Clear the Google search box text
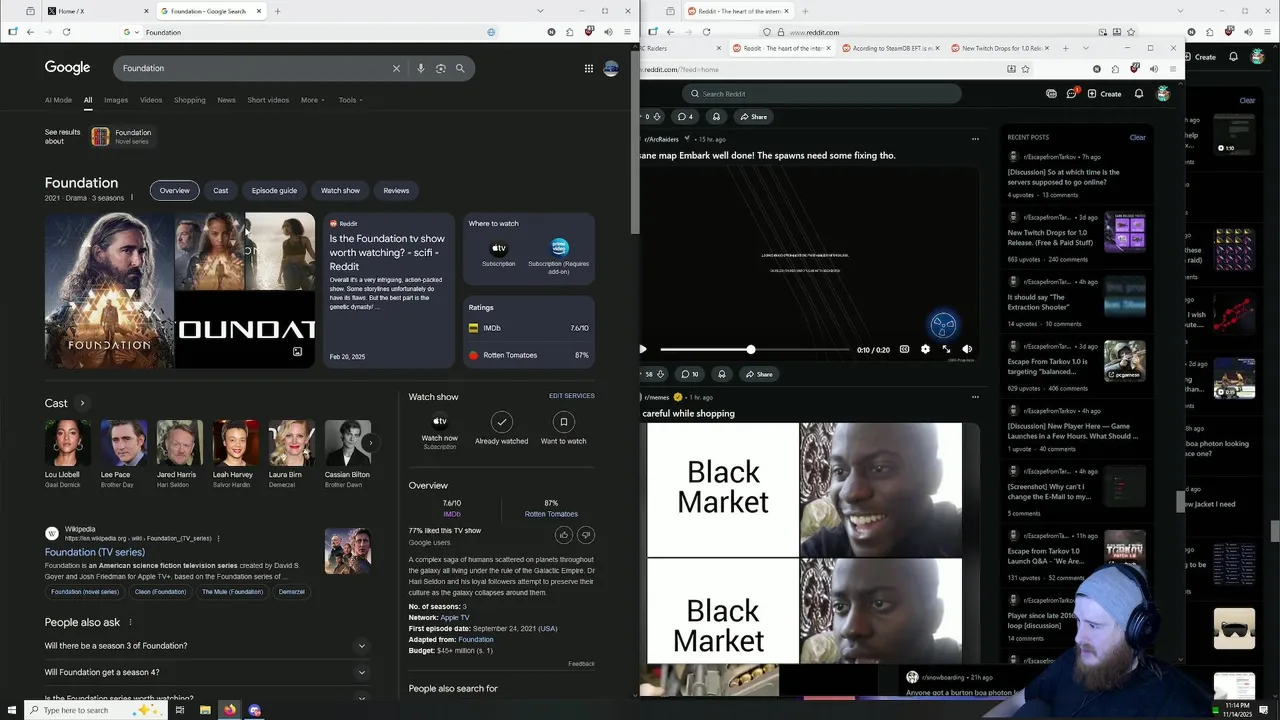Viewport: 1280px width, 720px height. [396, 68]
